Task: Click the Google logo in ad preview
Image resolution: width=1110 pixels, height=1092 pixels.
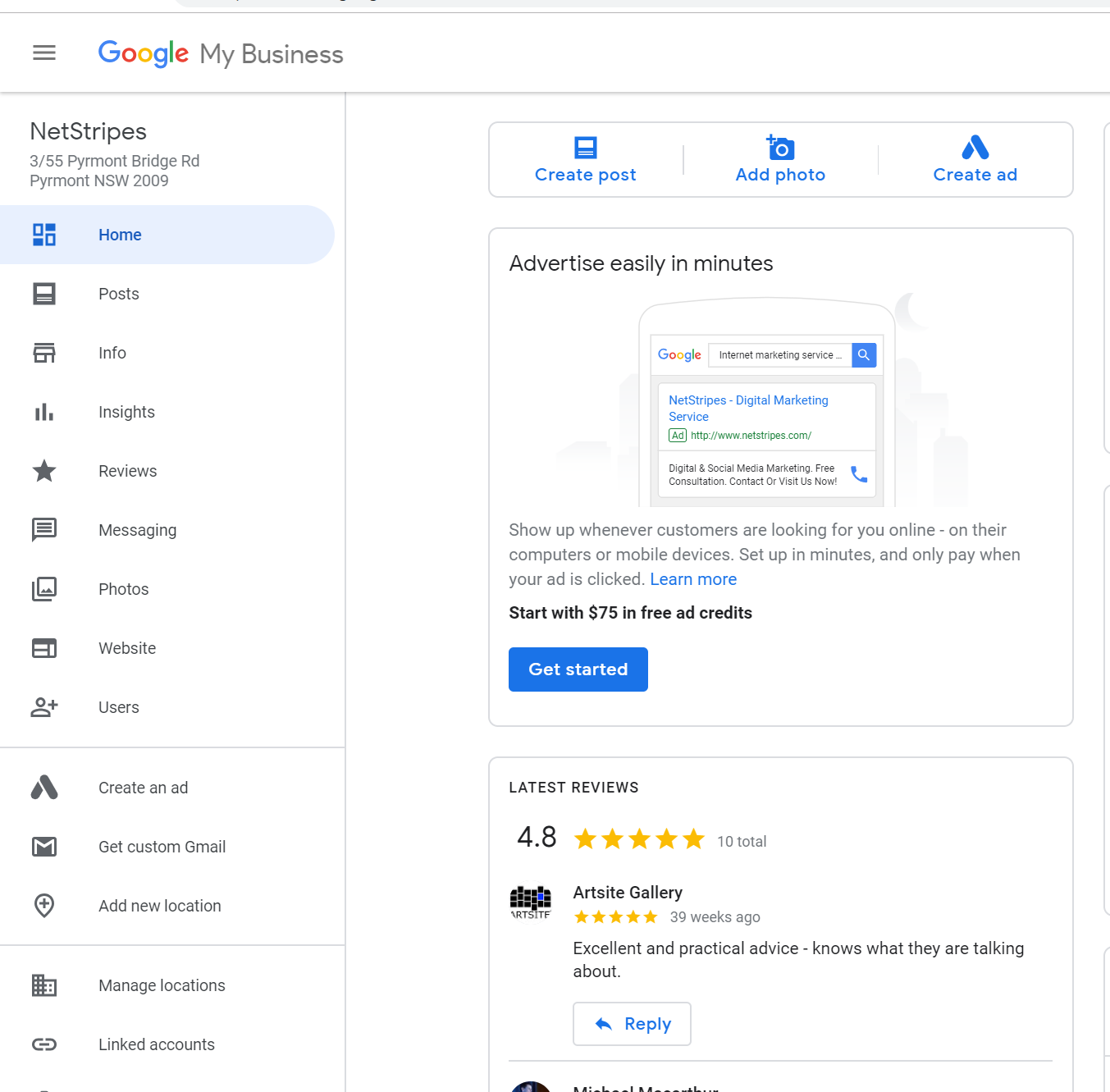Action: click(679, 355)
